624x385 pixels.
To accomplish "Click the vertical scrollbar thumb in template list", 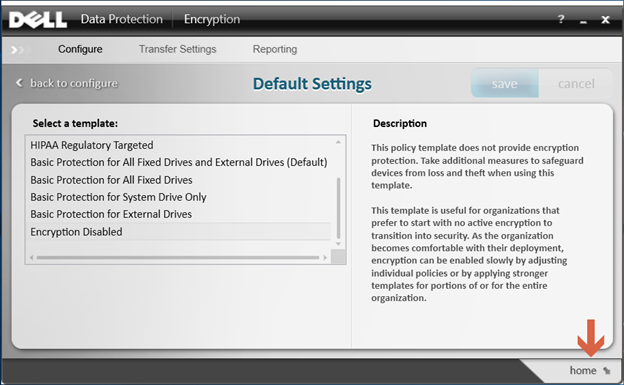I will (x=338, y=208).
